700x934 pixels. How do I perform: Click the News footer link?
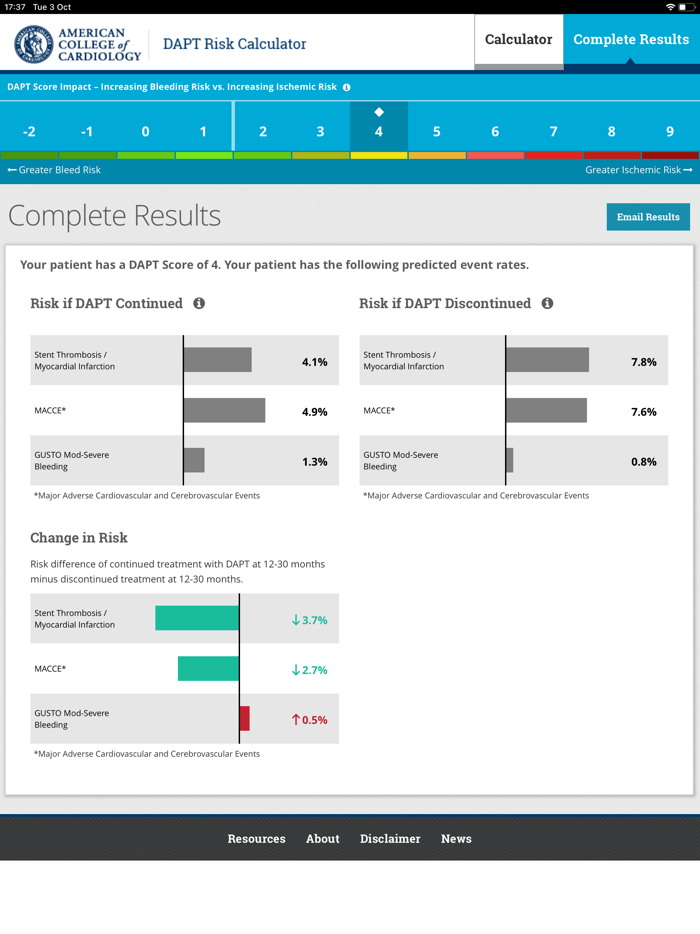456,839
